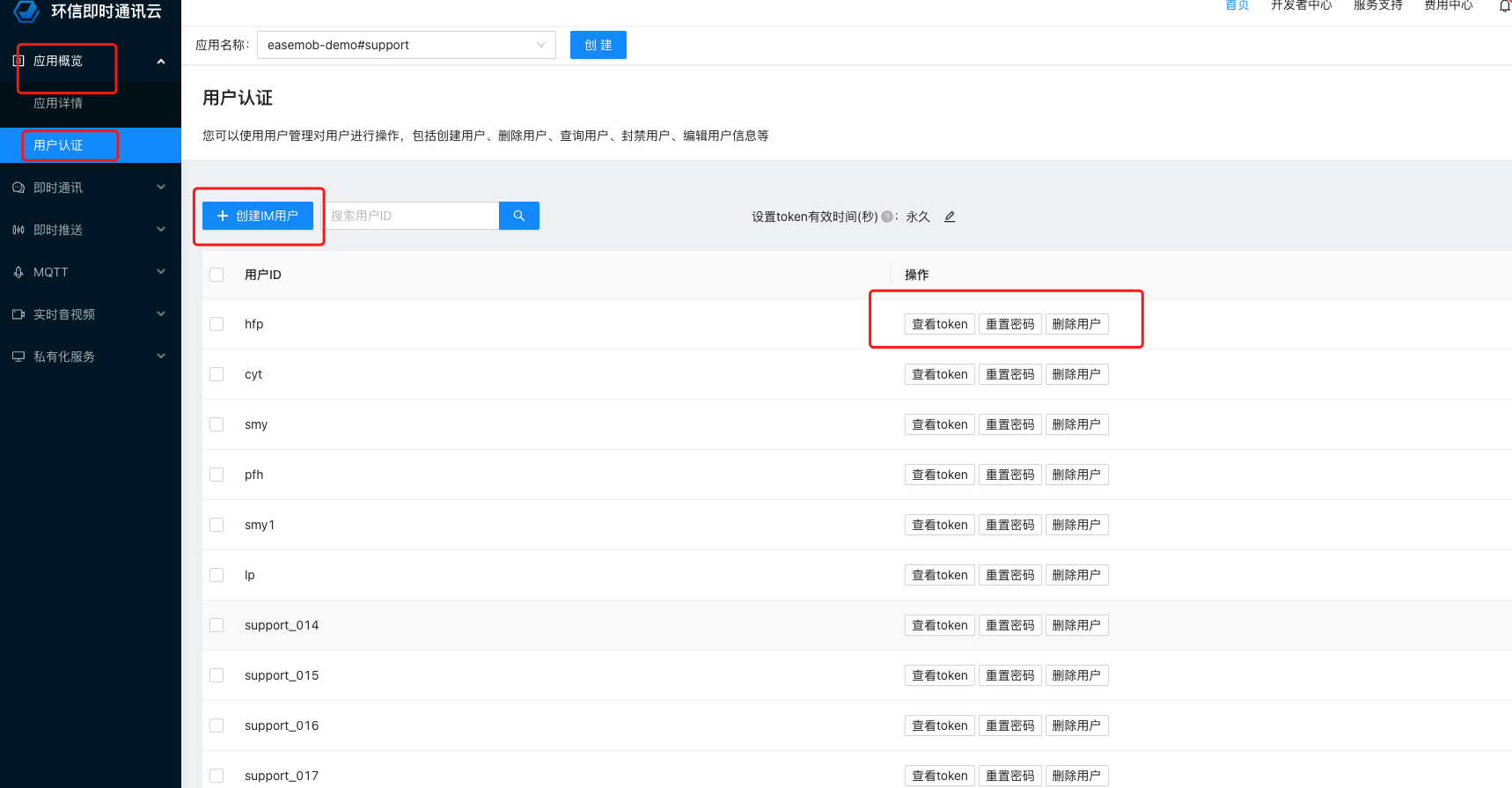This screenshot has height=788, width=1512.
Task: Click 创建IM用户 button
Action: [258, 216]
